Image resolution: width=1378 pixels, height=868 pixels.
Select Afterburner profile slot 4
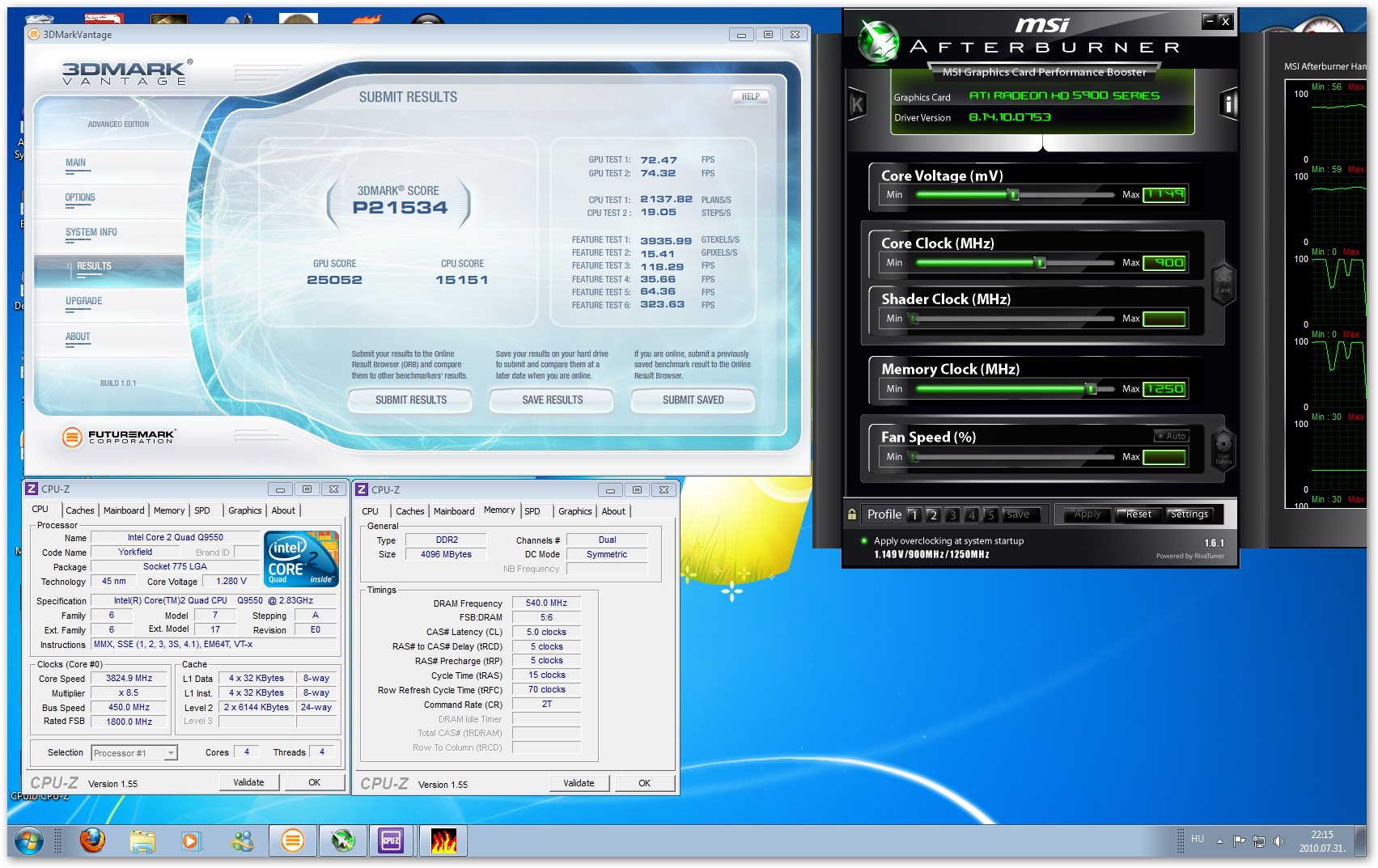point(972,514)
